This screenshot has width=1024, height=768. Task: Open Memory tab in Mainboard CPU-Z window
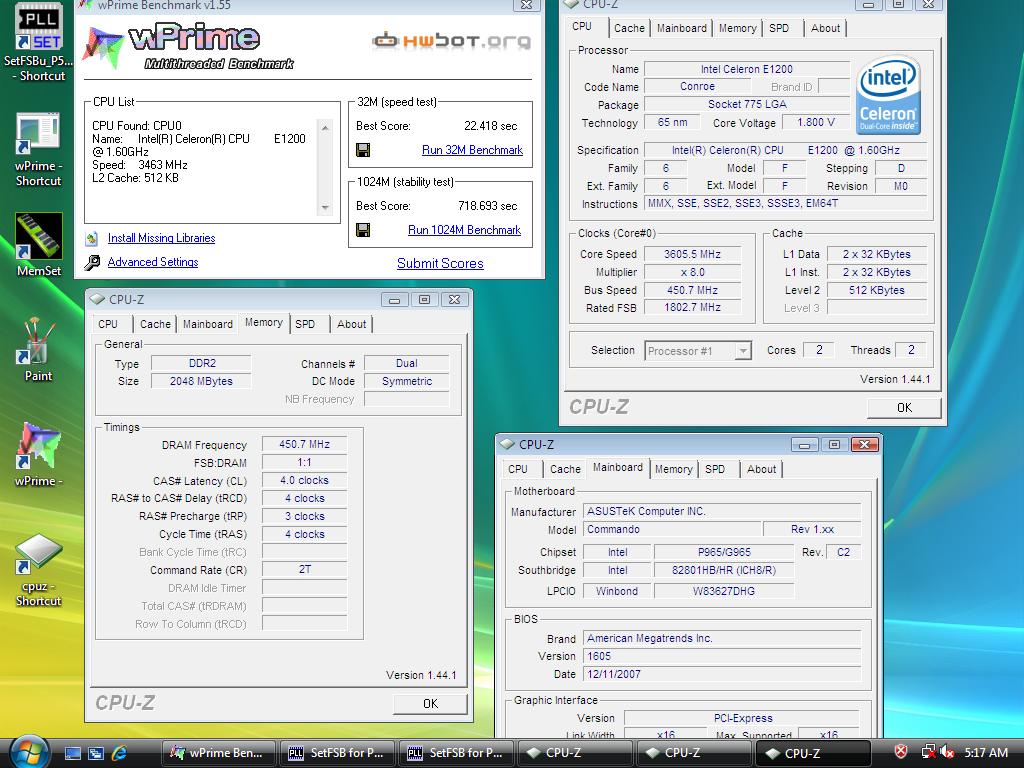tap(673, 469)
